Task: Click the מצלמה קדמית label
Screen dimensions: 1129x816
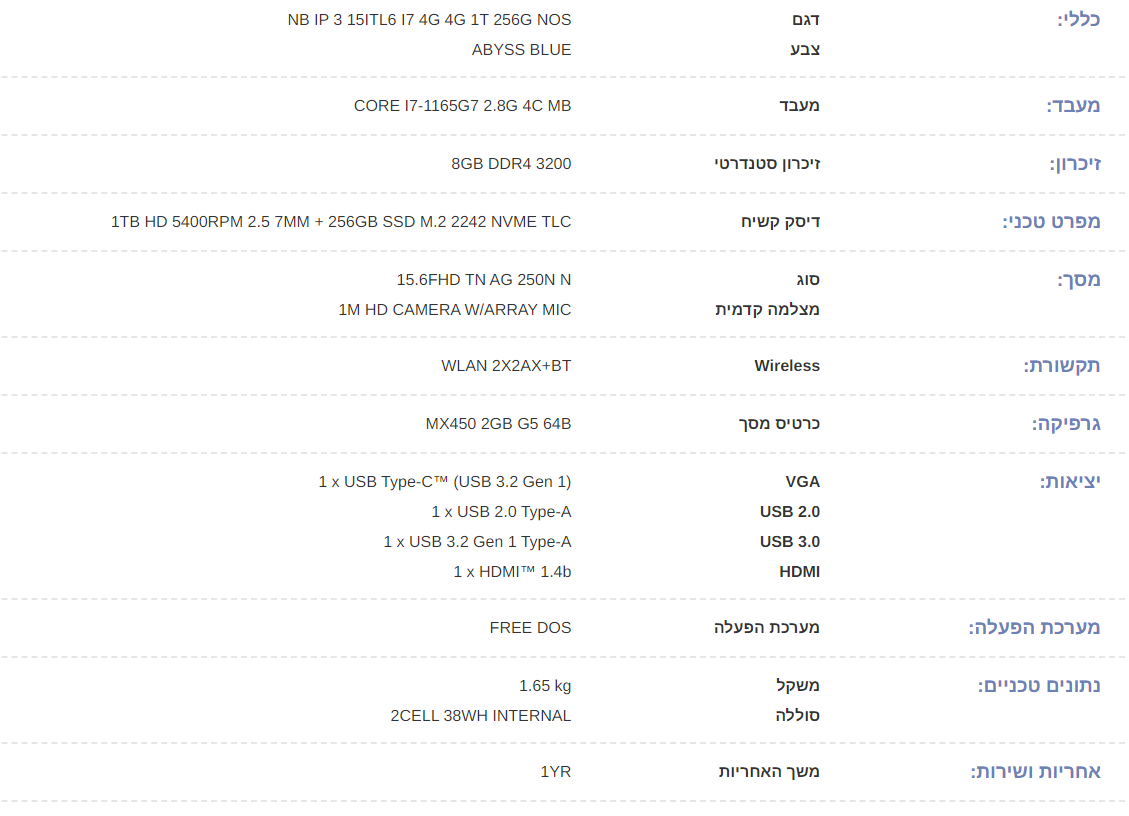Action: [x=767, y=310]
